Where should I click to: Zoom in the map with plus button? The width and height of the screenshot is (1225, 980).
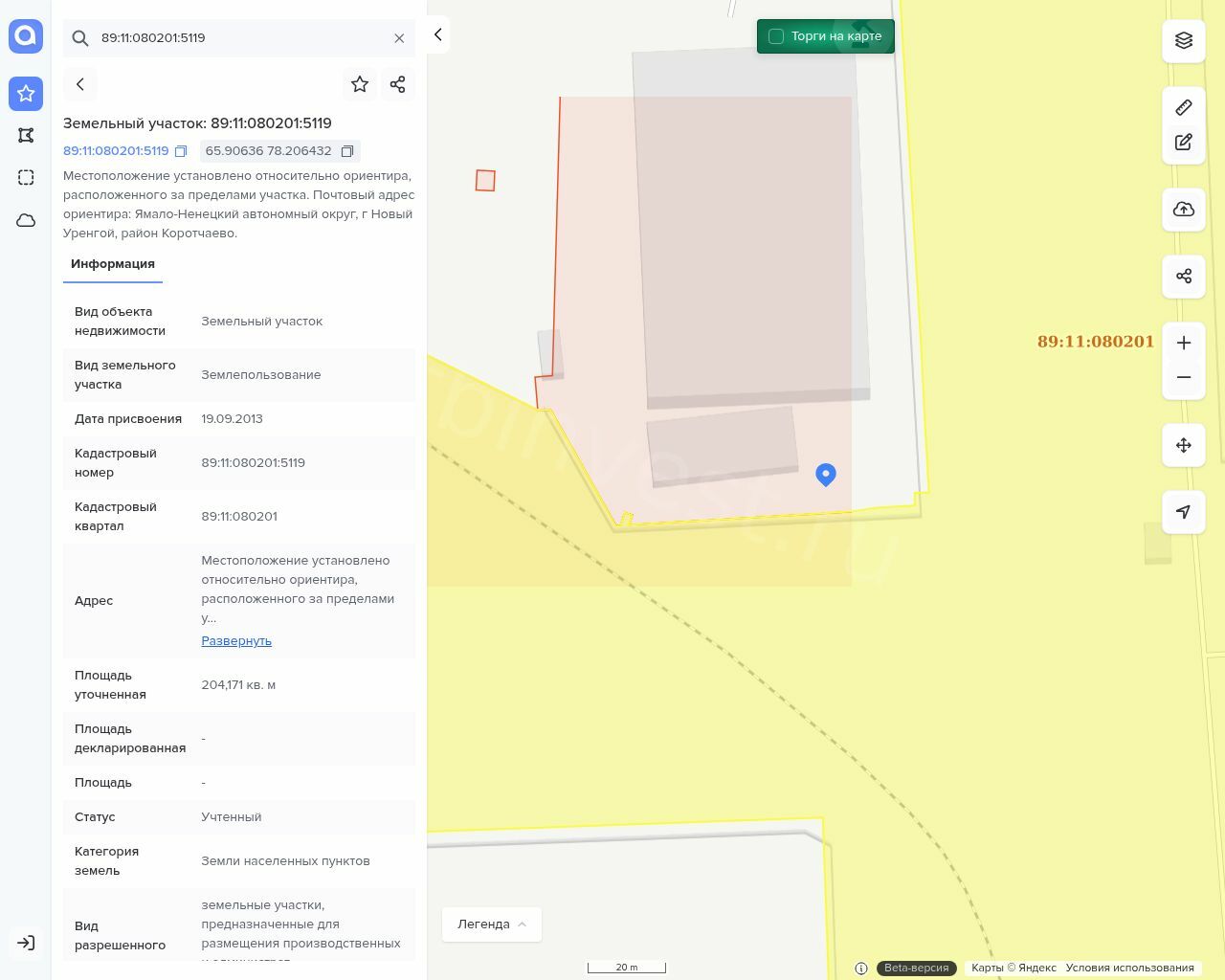point(1184,343)
